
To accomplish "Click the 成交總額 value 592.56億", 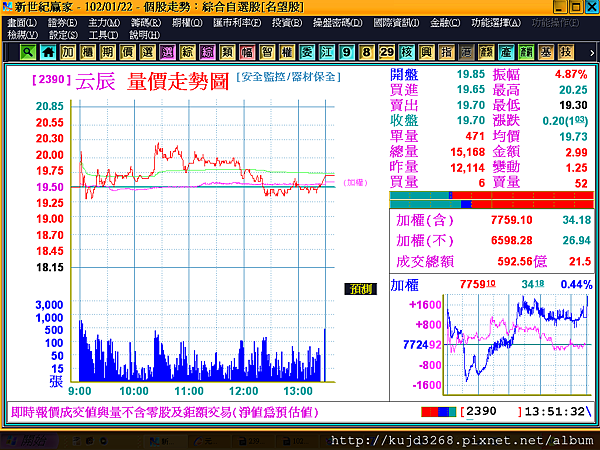I will (522, 261).
